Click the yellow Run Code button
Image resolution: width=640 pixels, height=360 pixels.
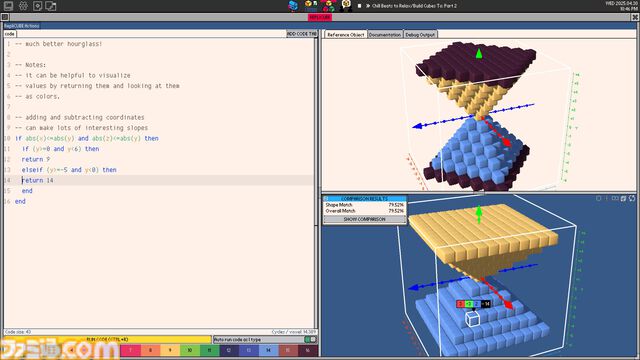[x=107, y=339]
